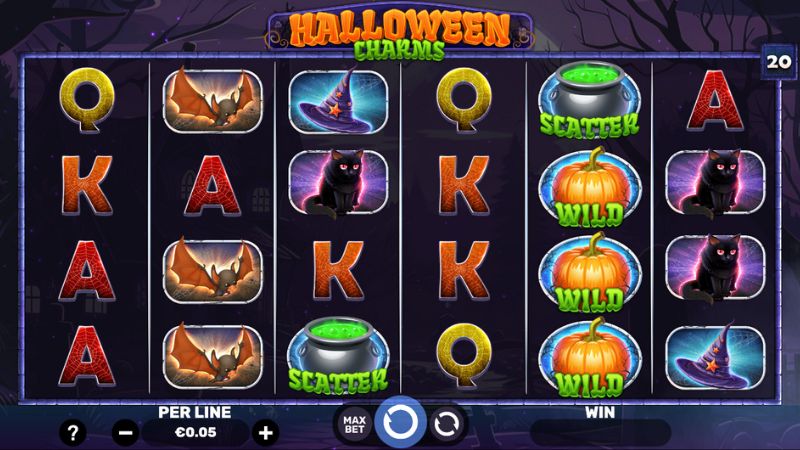Screen dimensions: 800x450
Task: Select the €0.05 per line value field
Action: (195, 433)
